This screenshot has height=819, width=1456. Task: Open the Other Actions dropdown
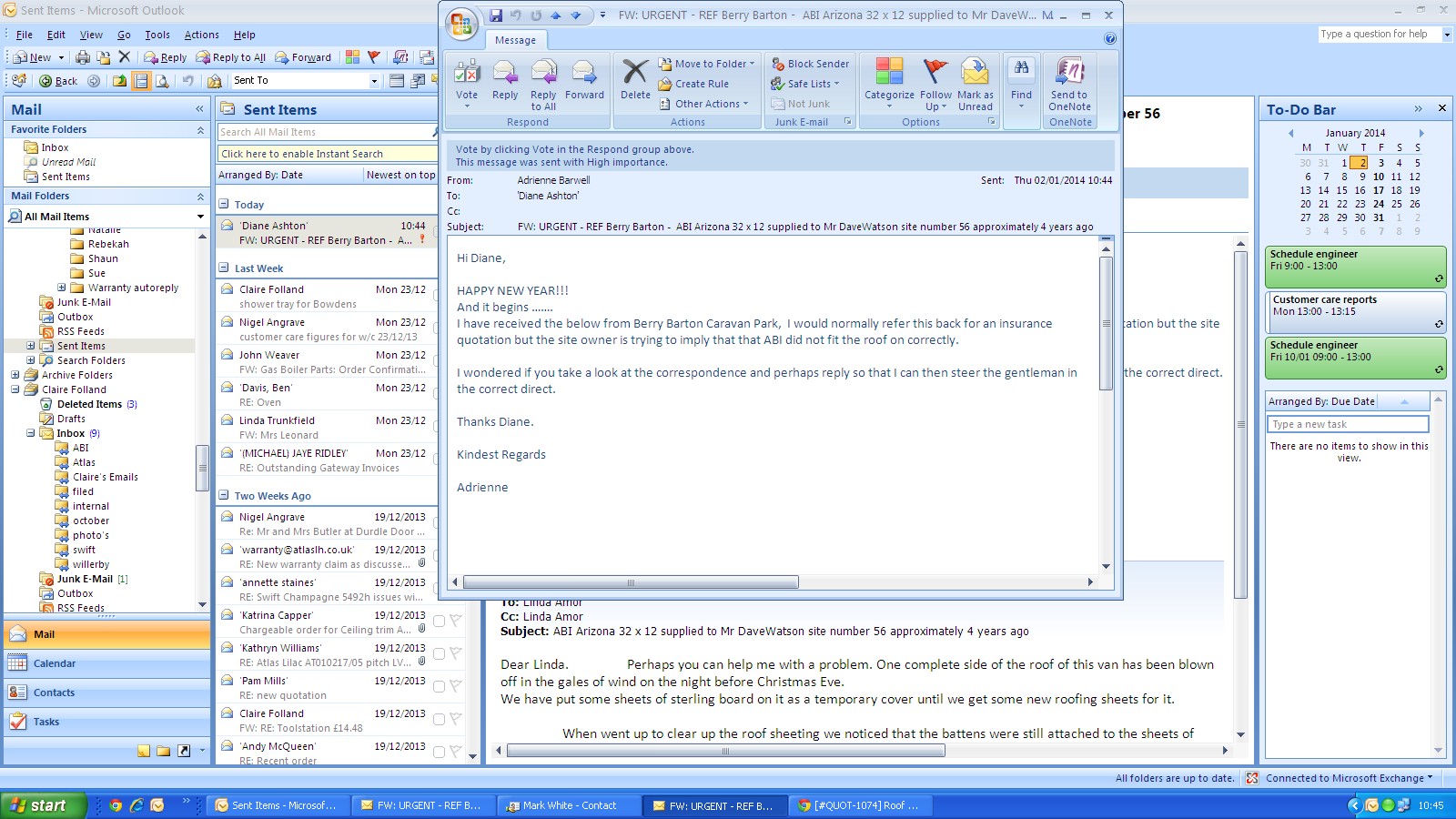coord(745,104)
